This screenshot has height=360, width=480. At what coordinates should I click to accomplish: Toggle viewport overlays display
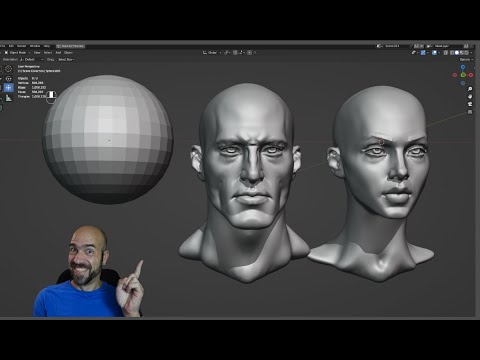(x=434, y=53)
